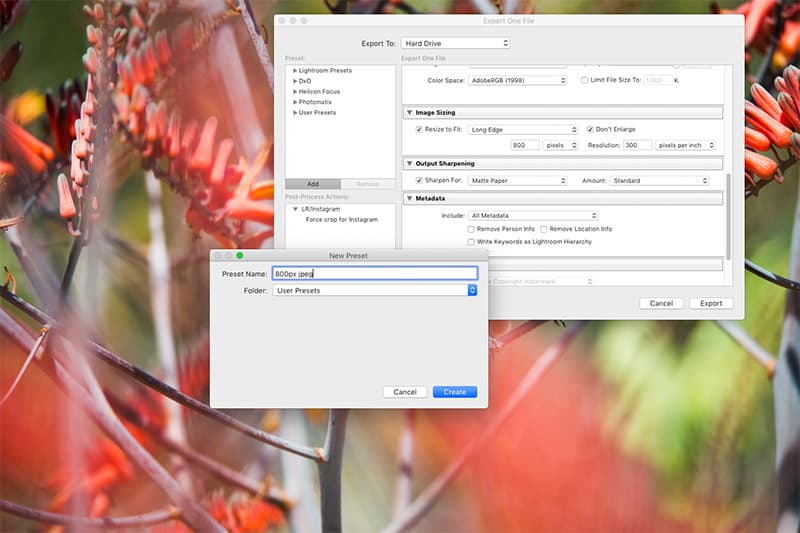This screenshot has width=800, height=533.
Task: Toggle the Sharpen For checkbox
Action: click(419, 181)
